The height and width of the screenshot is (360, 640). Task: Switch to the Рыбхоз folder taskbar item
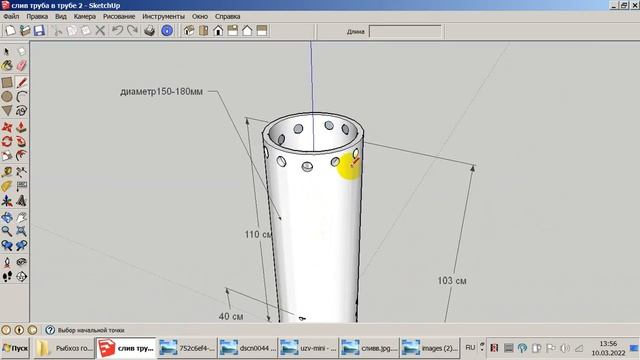[x=64, y=348]
